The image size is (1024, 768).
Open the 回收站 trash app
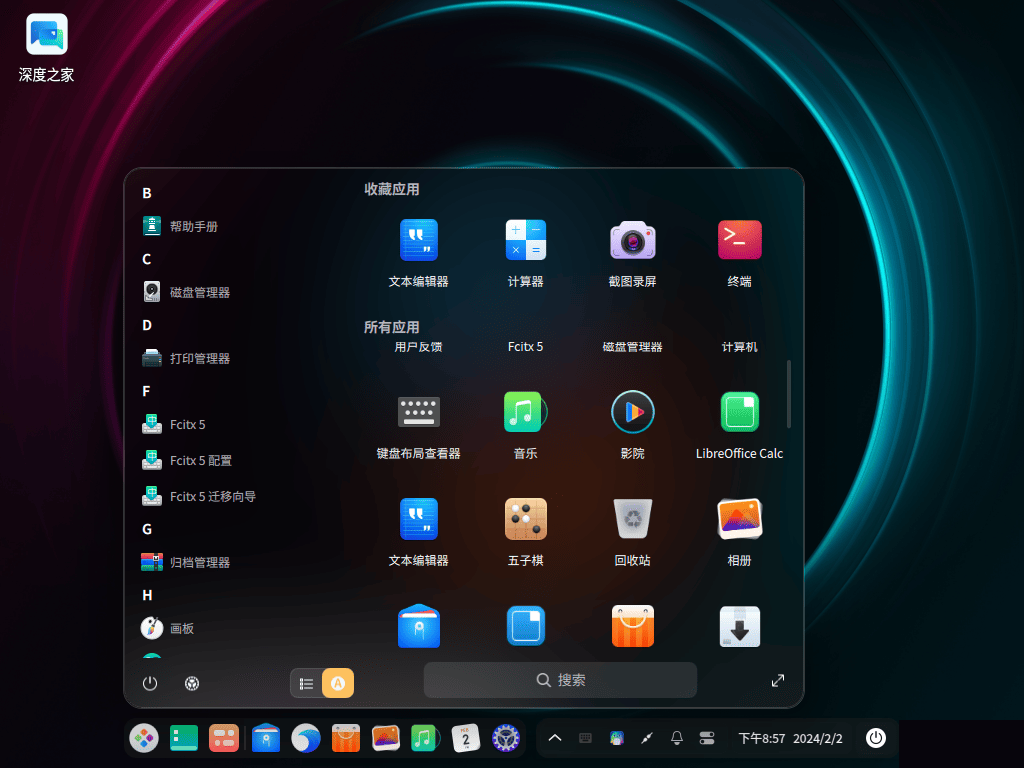pyautogui.click(x=632, y=519)
